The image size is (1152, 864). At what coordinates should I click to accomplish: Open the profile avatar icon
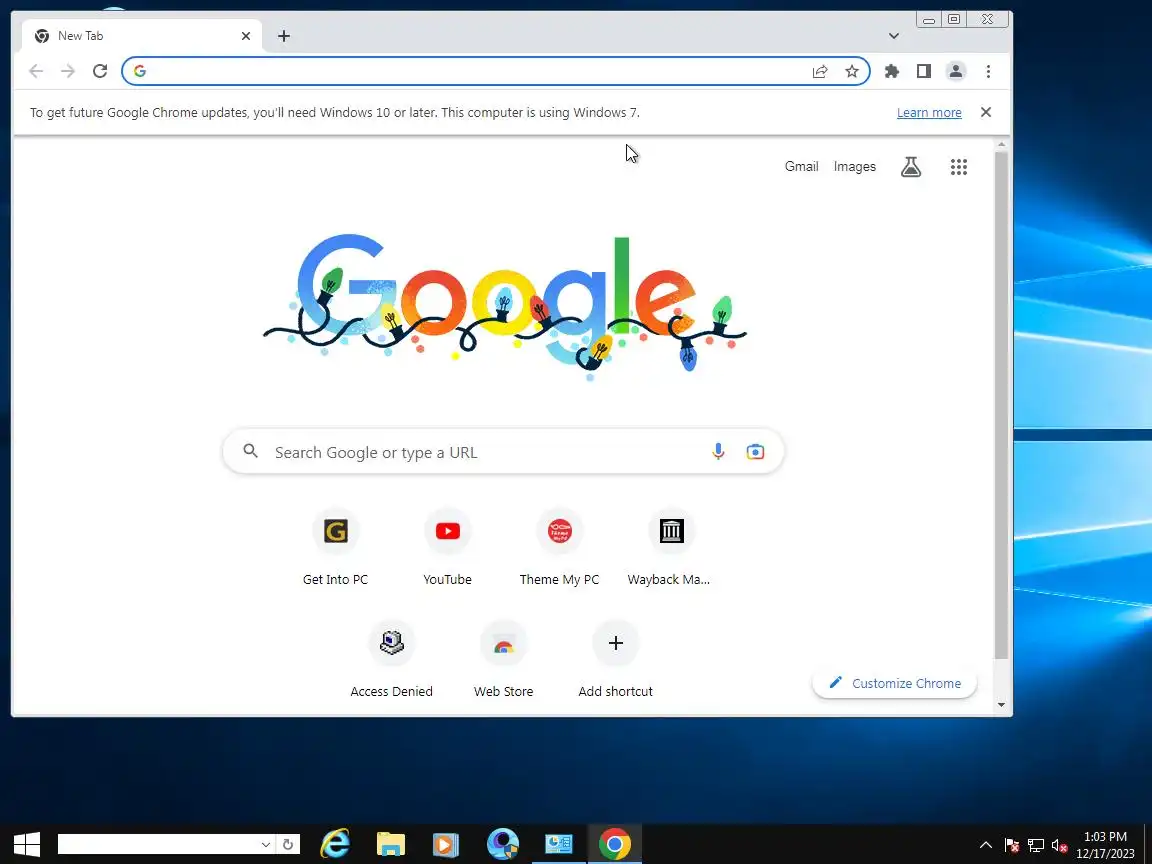[x=956, y=71]
